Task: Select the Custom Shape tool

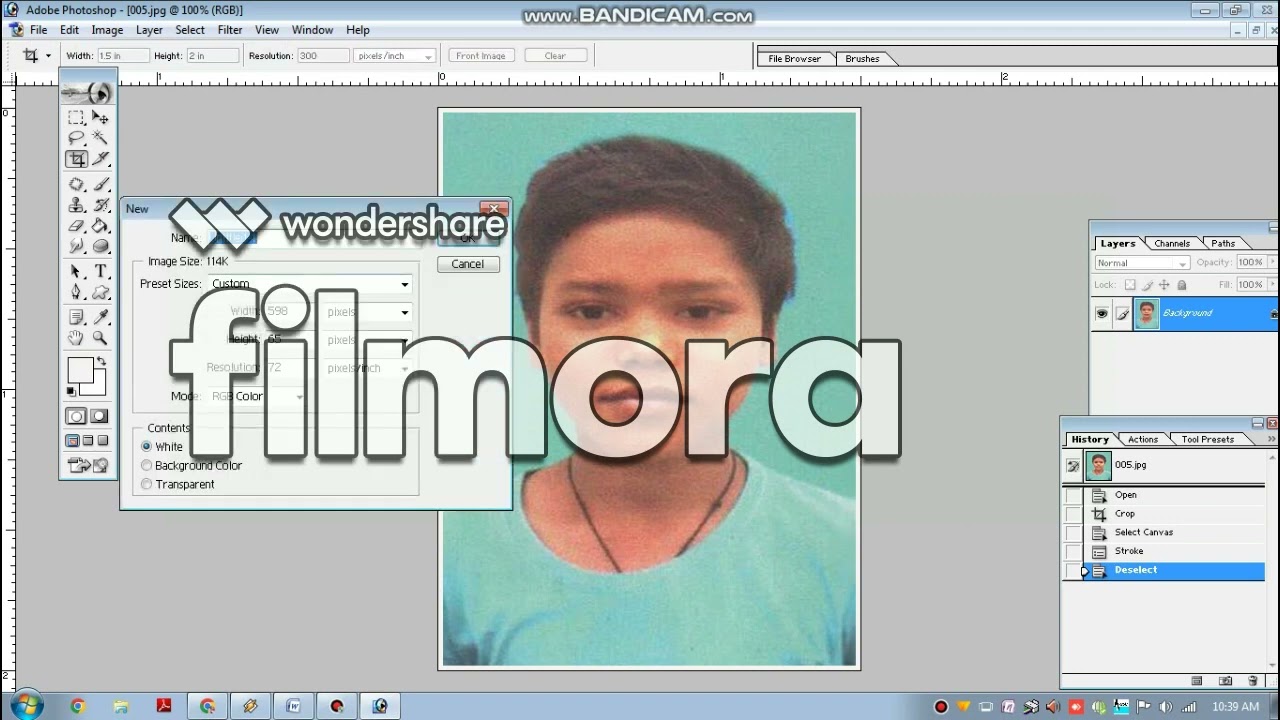Action: (x=100, y=292)
